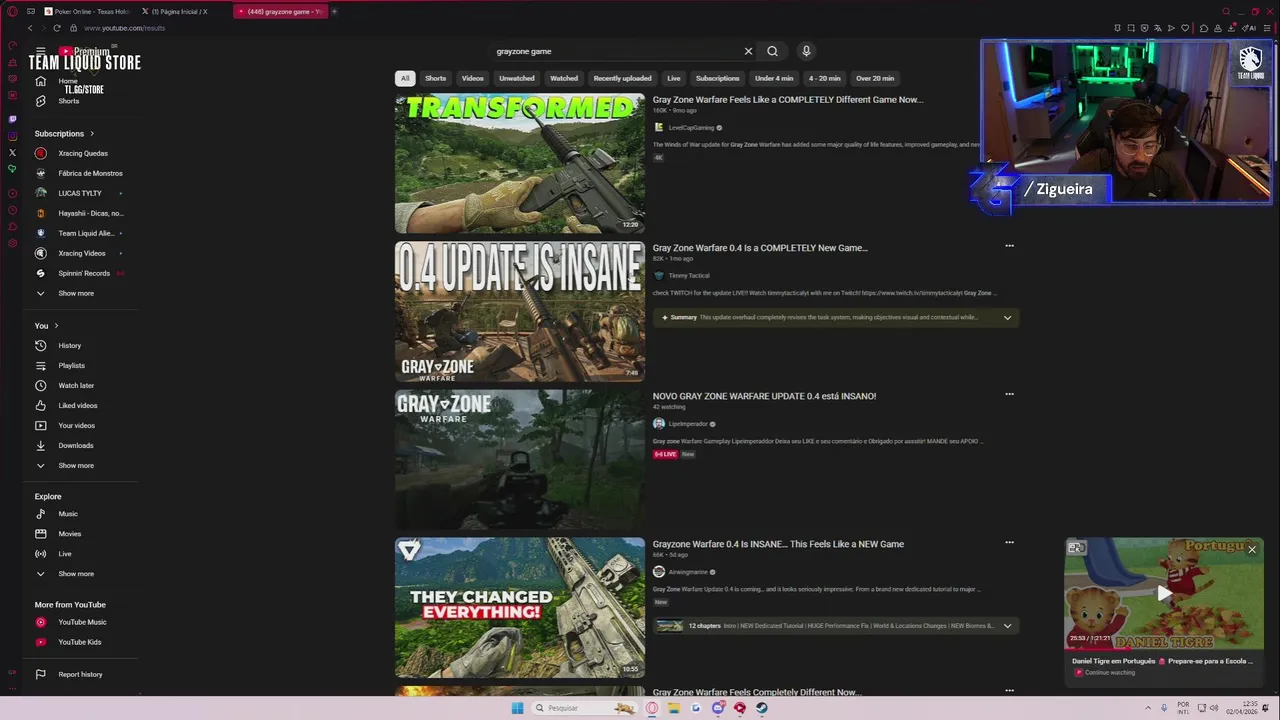Open Twitch from the Opera sidebar
Image resolution: width=1280 pixels, height=720 pixels.
pos(12,119)
